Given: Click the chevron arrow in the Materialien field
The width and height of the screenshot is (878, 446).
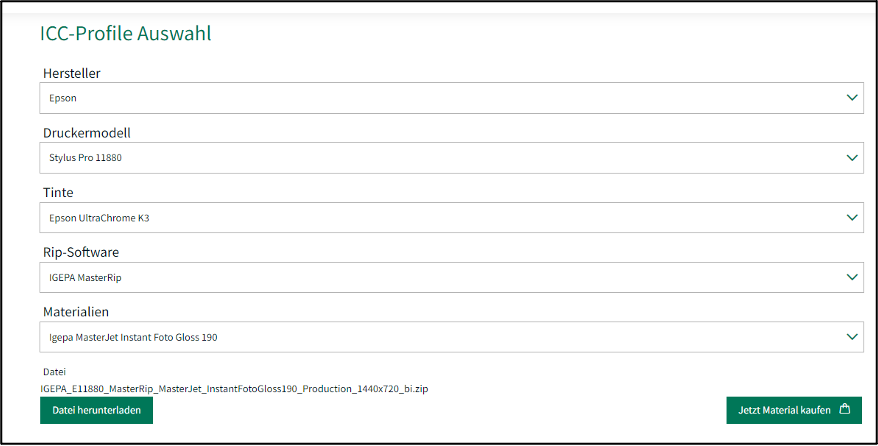Looking at the screenshot, I should coord(852,337).
